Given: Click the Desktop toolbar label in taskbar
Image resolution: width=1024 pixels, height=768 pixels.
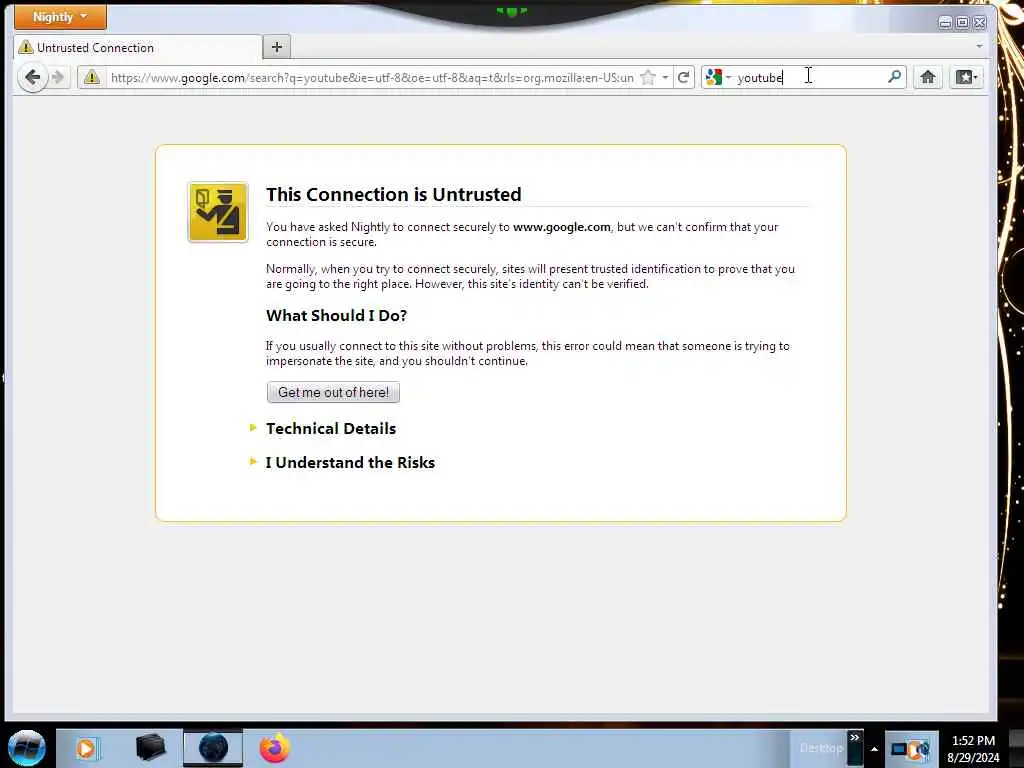Looking at the screenshot, I should (821, 748).
